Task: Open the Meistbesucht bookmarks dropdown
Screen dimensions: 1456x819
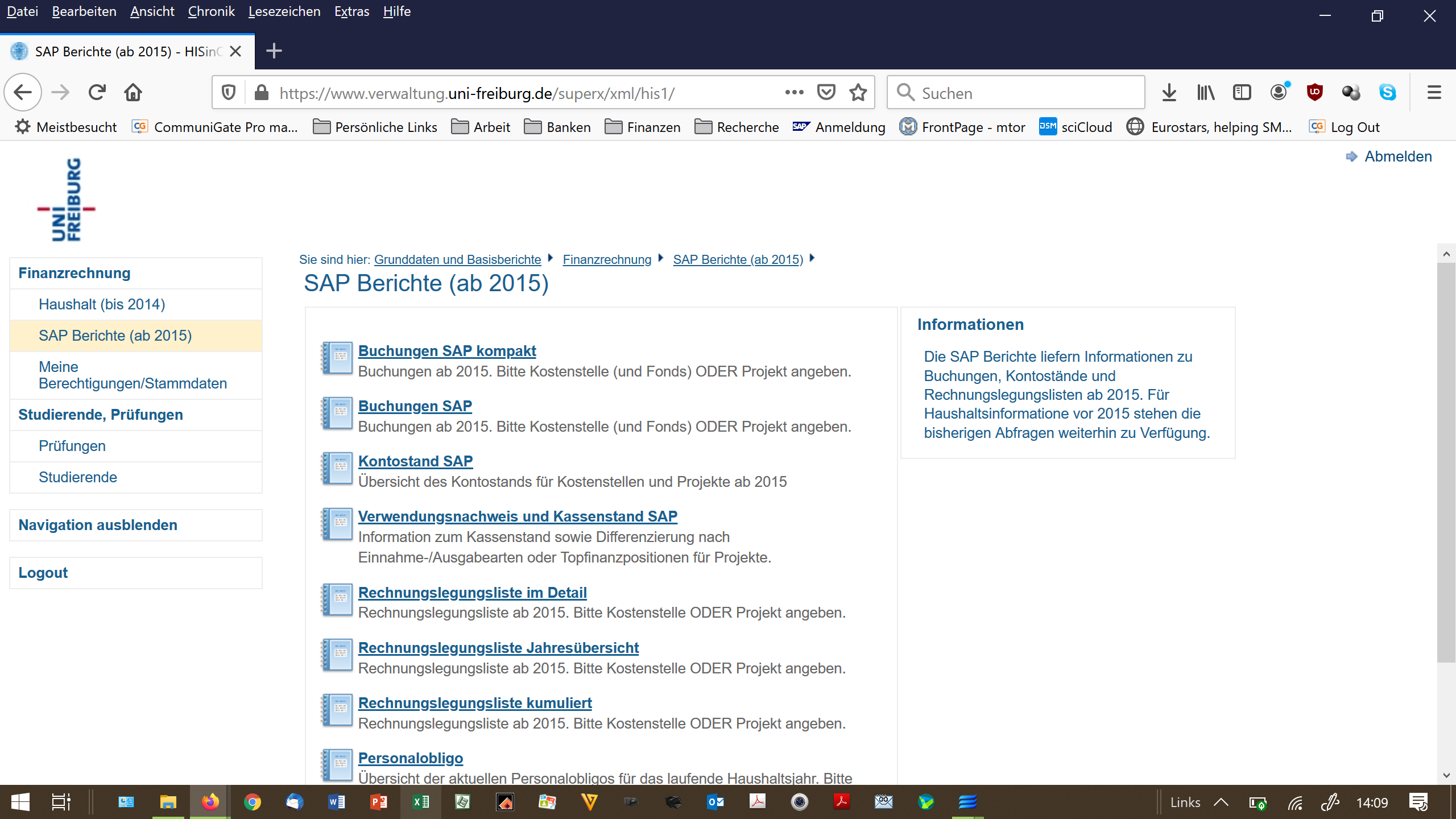Action: click(x=65, y=127)
